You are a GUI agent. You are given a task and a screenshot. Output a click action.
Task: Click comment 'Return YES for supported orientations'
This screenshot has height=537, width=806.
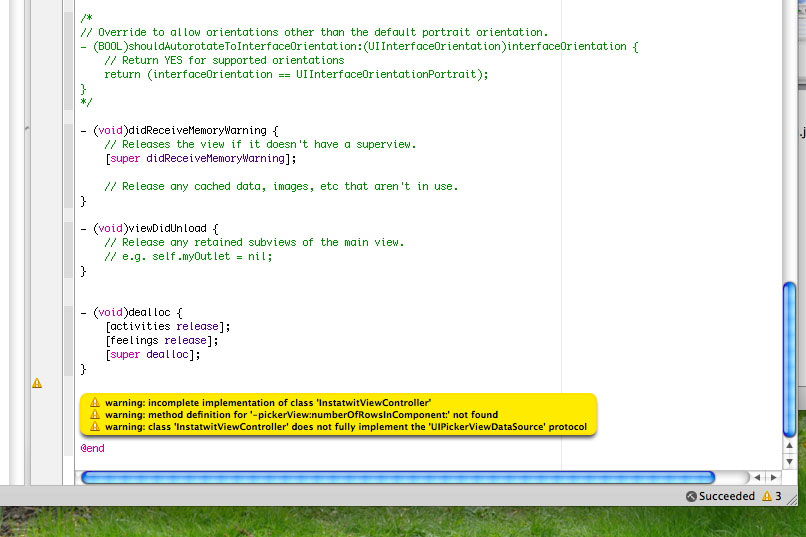coord(224,60)
